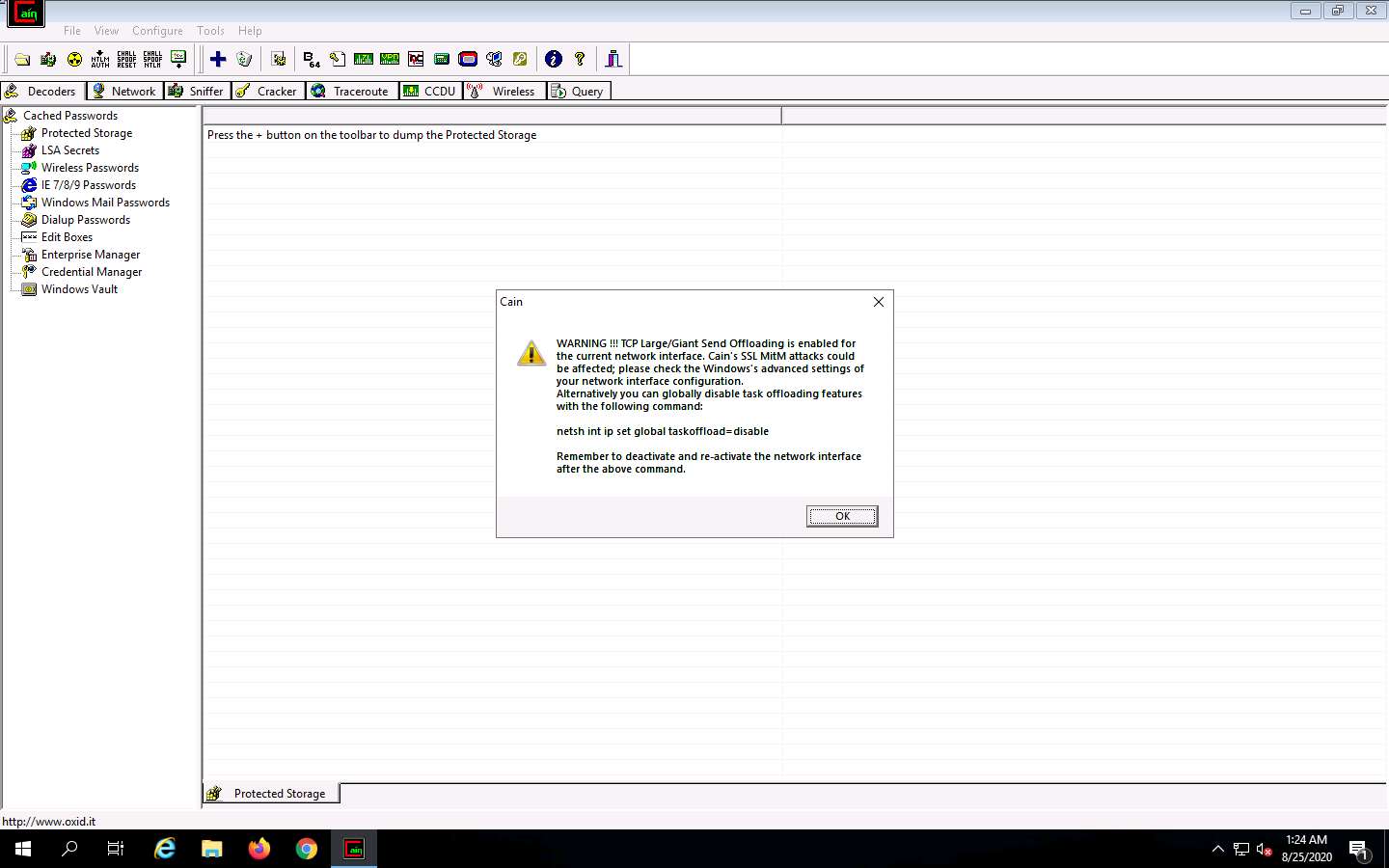Select Protected Storage in the tree
Image resolution: width=1389 pixels, height=868 pixels.
(87, 133)
